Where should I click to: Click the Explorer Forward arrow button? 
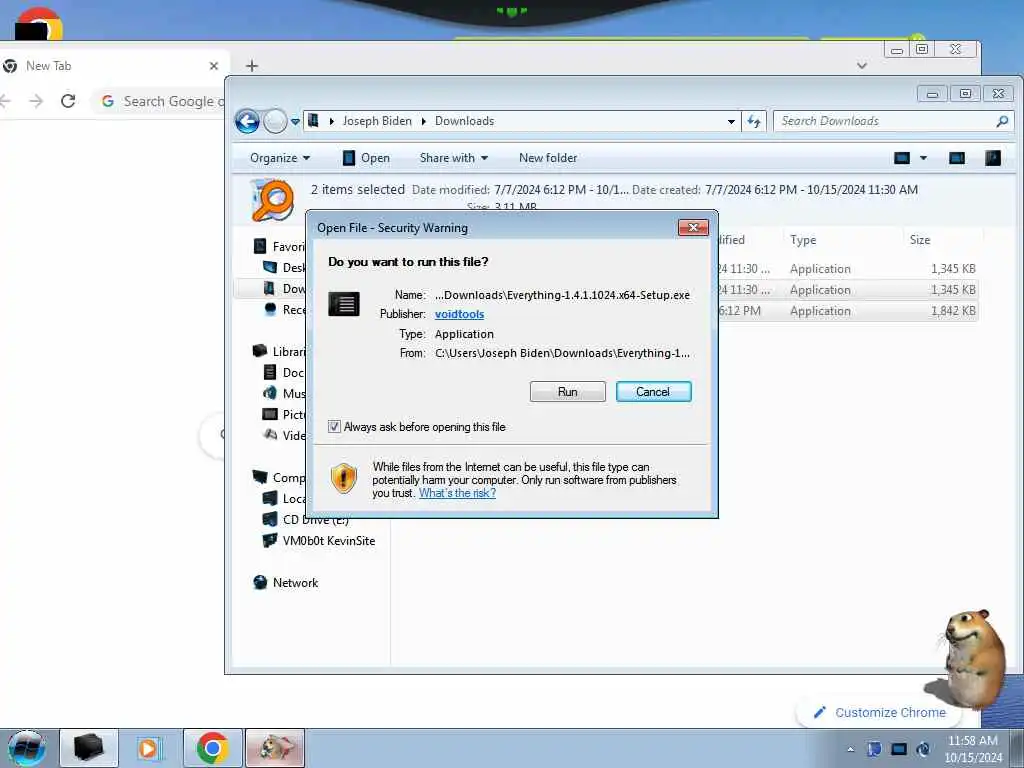click(x=276, y=121)
